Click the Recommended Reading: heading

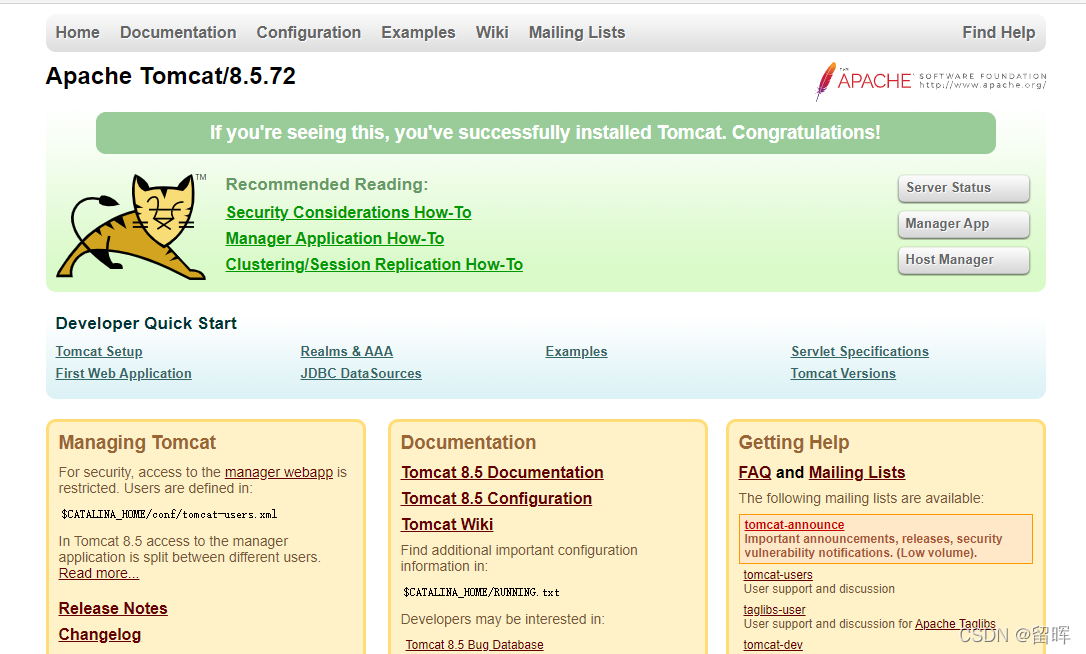(327, 184)
